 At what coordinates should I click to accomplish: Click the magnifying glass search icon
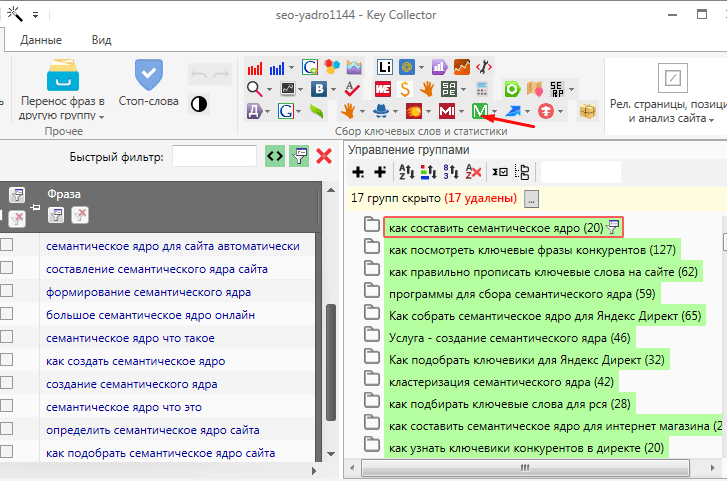tap(254, 89)
